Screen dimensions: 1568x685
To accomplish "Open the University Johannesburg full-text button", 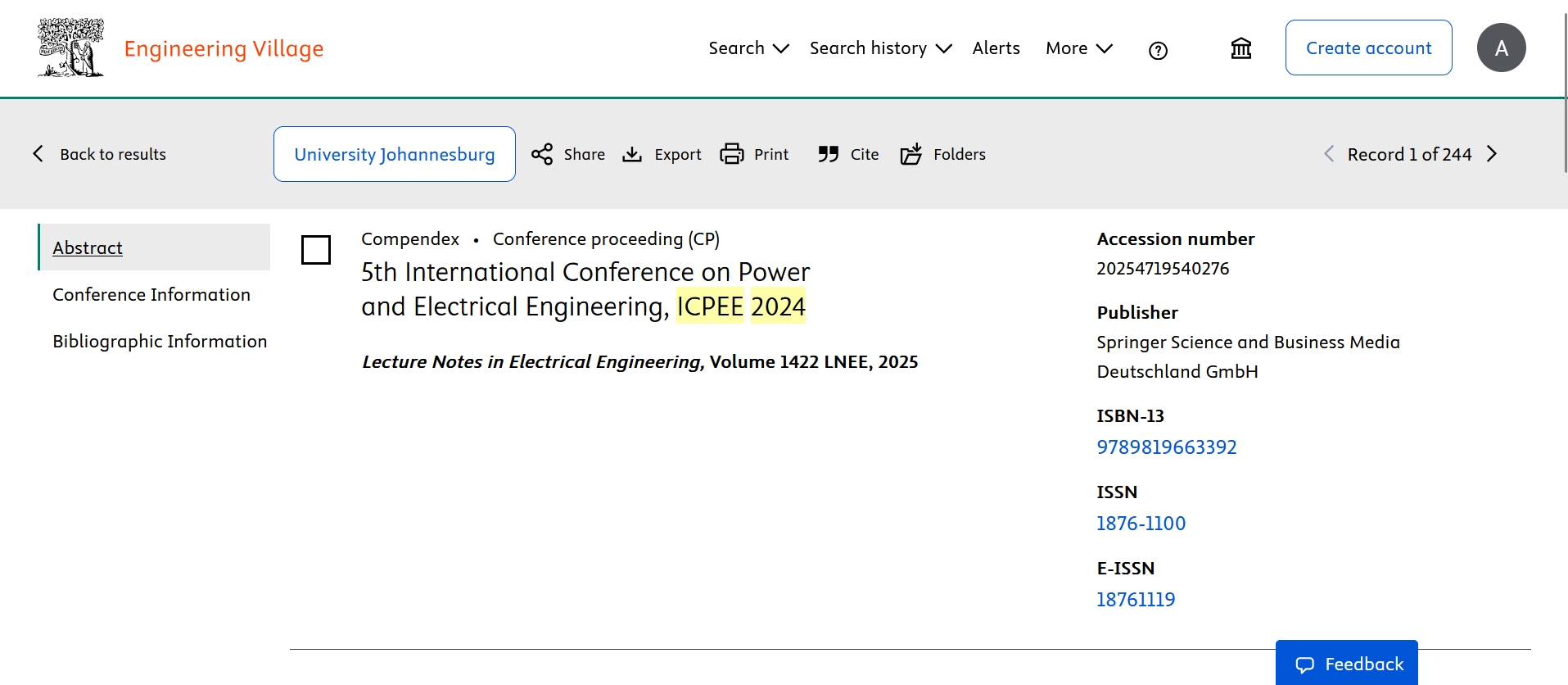I will coord(394,154).
